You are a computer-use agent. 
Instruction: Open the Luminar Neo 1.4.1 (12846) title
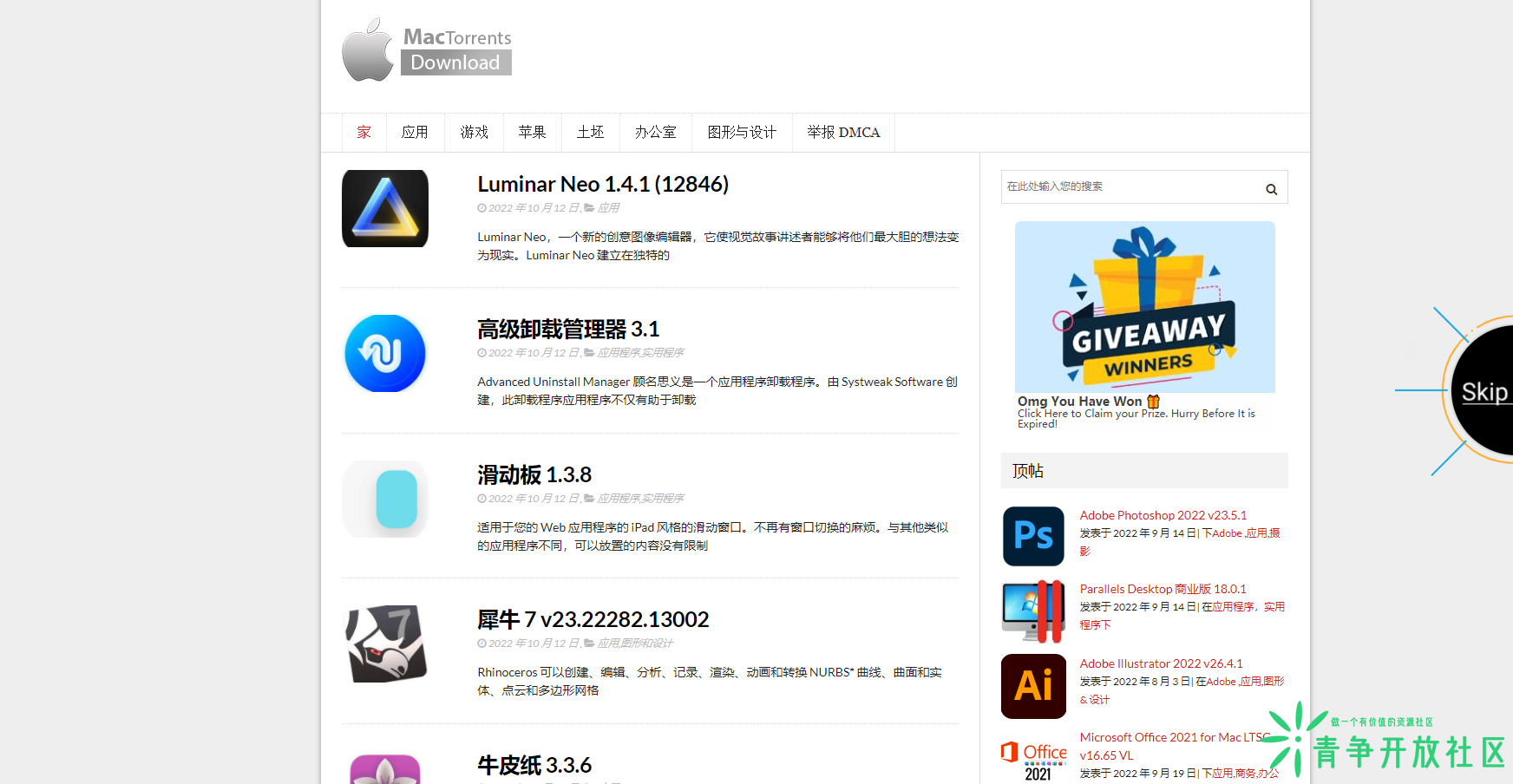(x=603, y=184)
